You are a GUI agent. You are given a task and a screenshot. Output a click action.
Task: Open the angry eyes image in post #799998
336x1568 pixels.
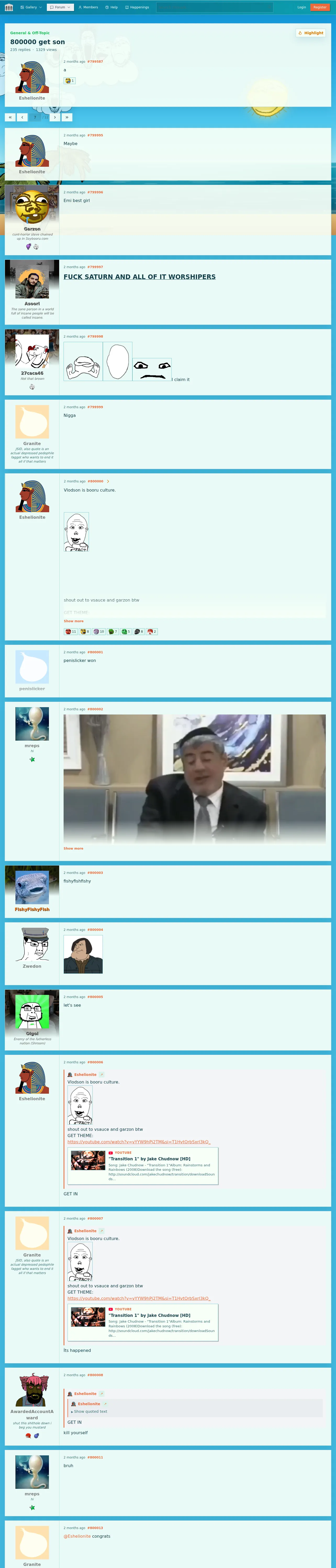click(152, 370)
